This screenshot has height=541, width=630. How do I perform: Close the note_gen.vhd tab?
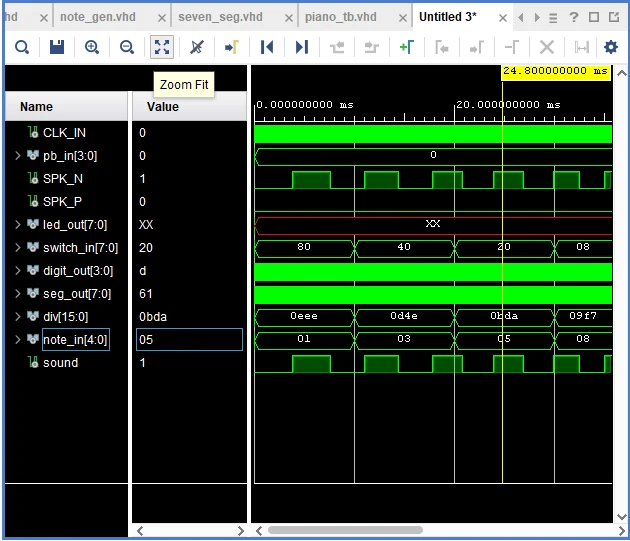pyautogui.click(x=162, y=18)
